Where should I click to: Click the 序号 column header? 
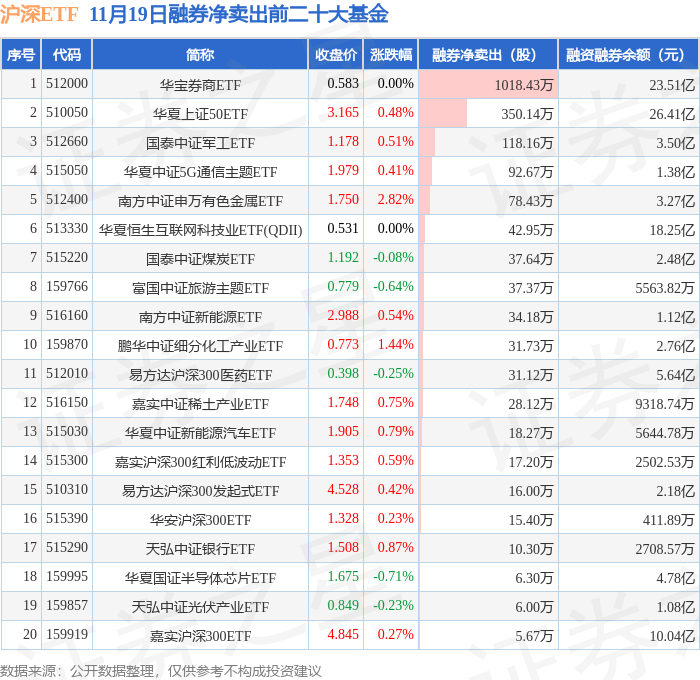(x=21, y=54)
